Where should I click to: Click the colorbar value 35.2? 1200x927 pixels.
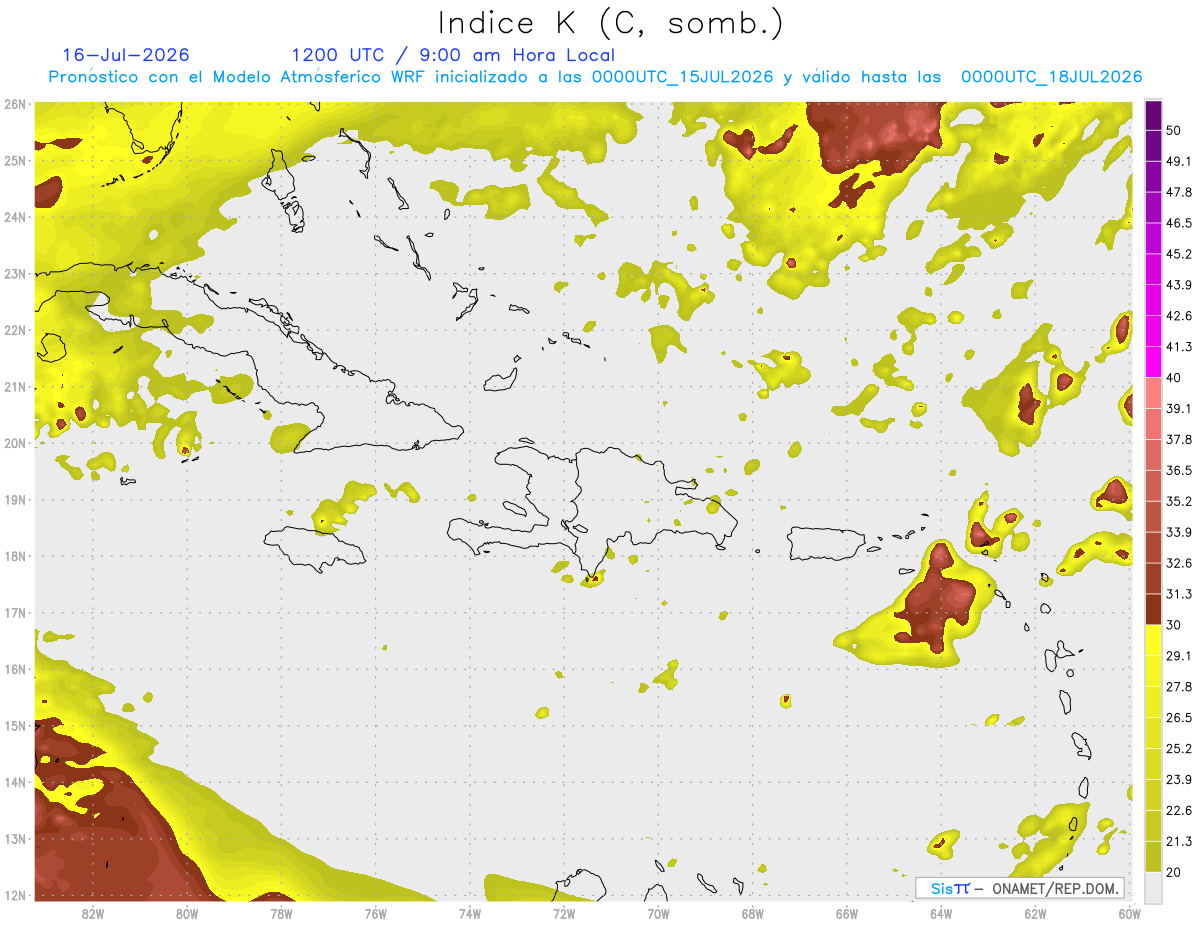coord(1179,501)
